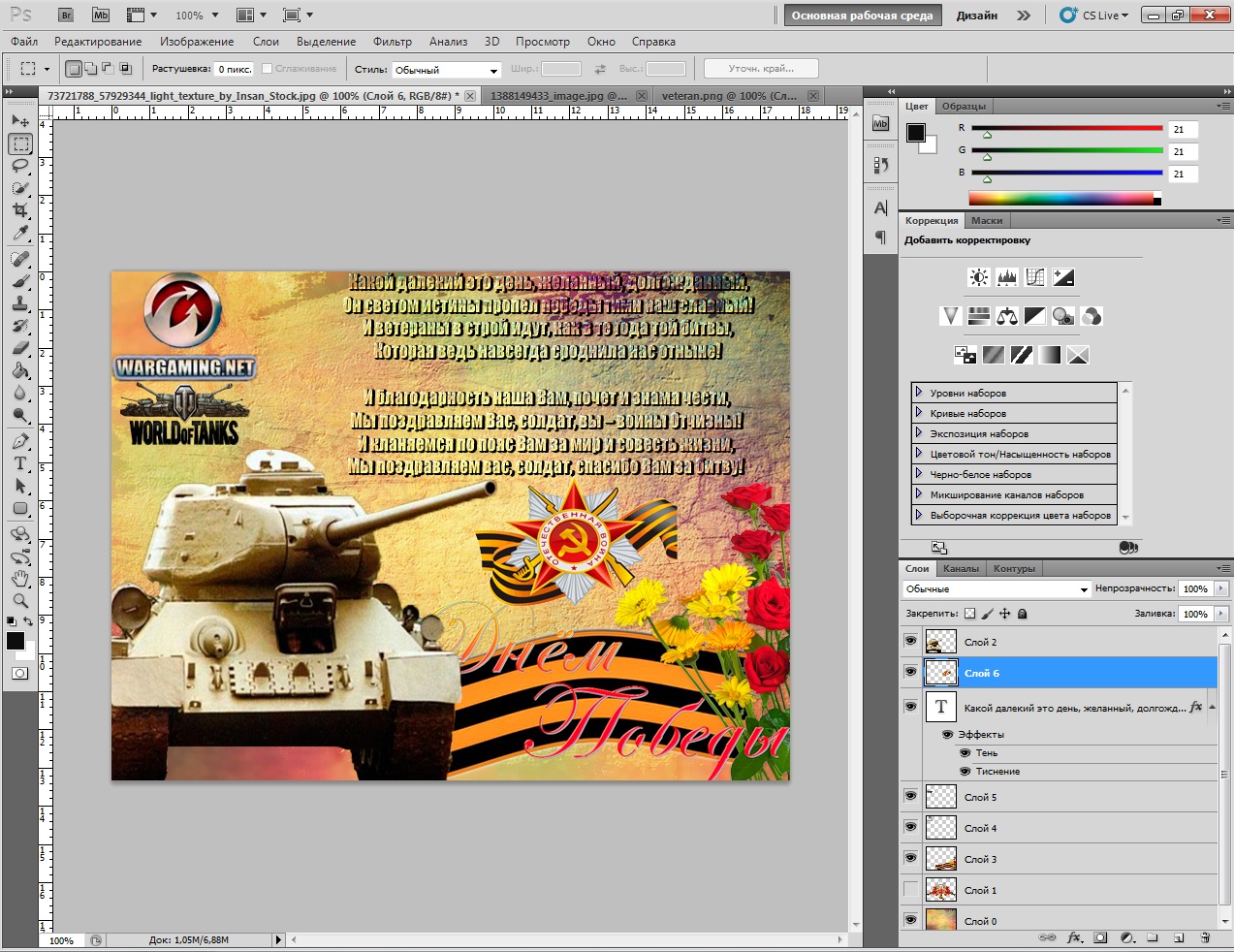
Task: Select the Brush tool
Action: coord(20,281)
